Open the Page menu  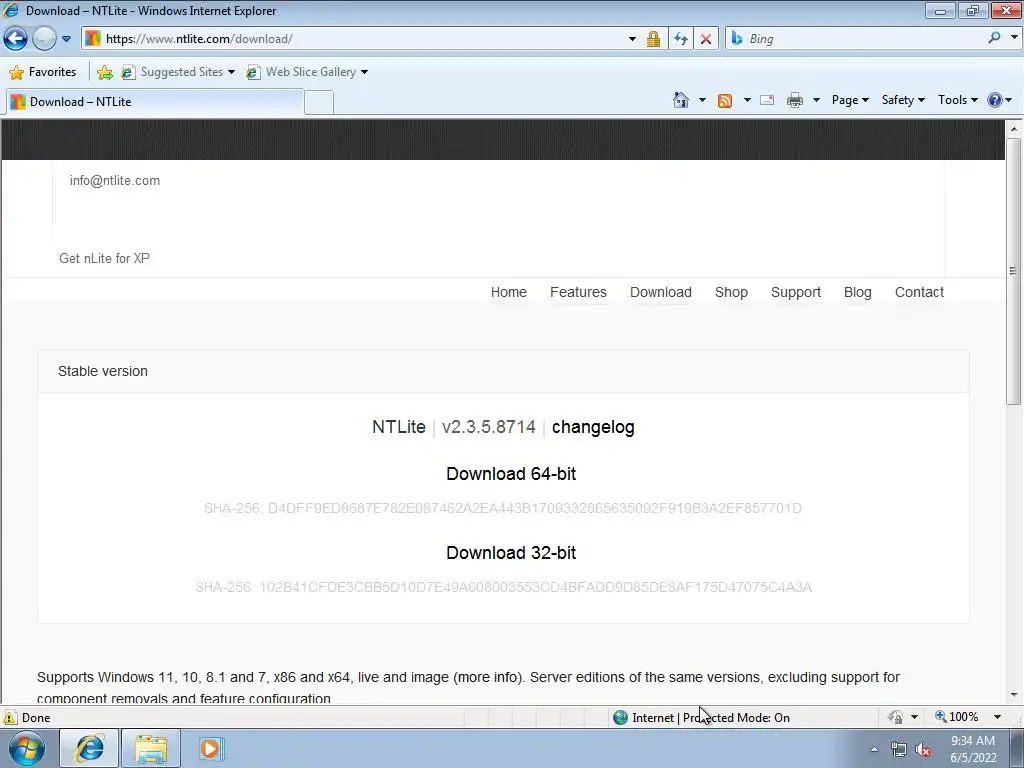coord(850,100)
